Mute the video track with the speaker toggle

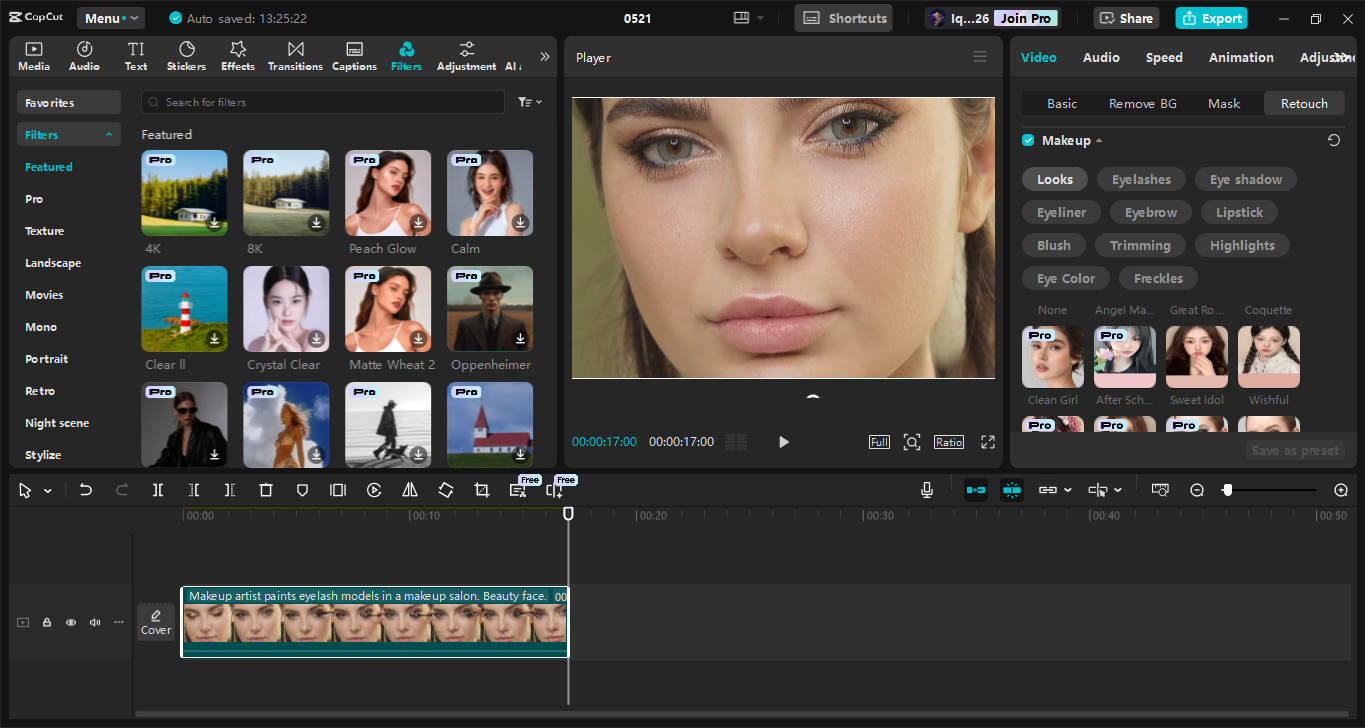click(x=94, y=622)
